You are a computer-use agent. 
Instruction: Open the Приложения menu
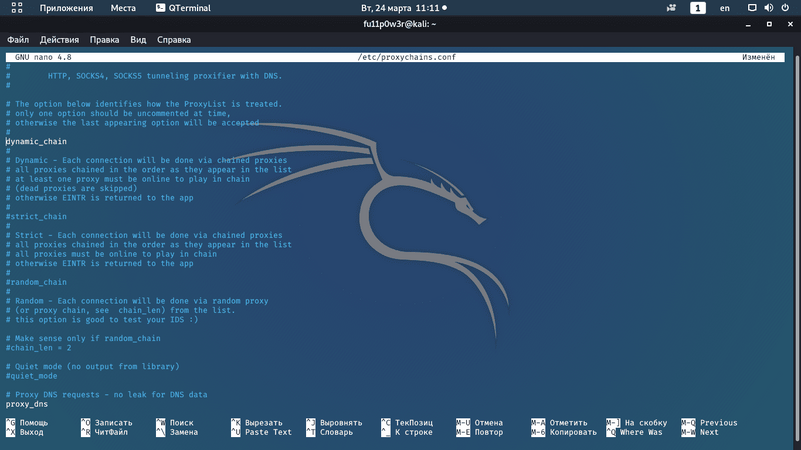tap(67, 8)
